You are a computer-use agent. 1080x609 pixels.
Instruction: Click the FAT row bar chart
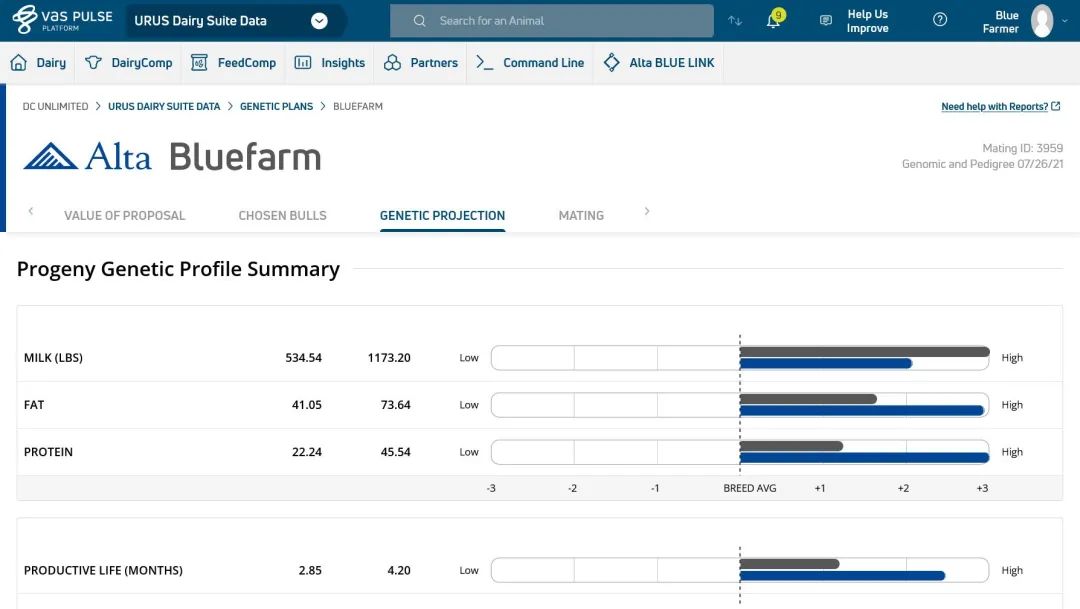point(740,404)
